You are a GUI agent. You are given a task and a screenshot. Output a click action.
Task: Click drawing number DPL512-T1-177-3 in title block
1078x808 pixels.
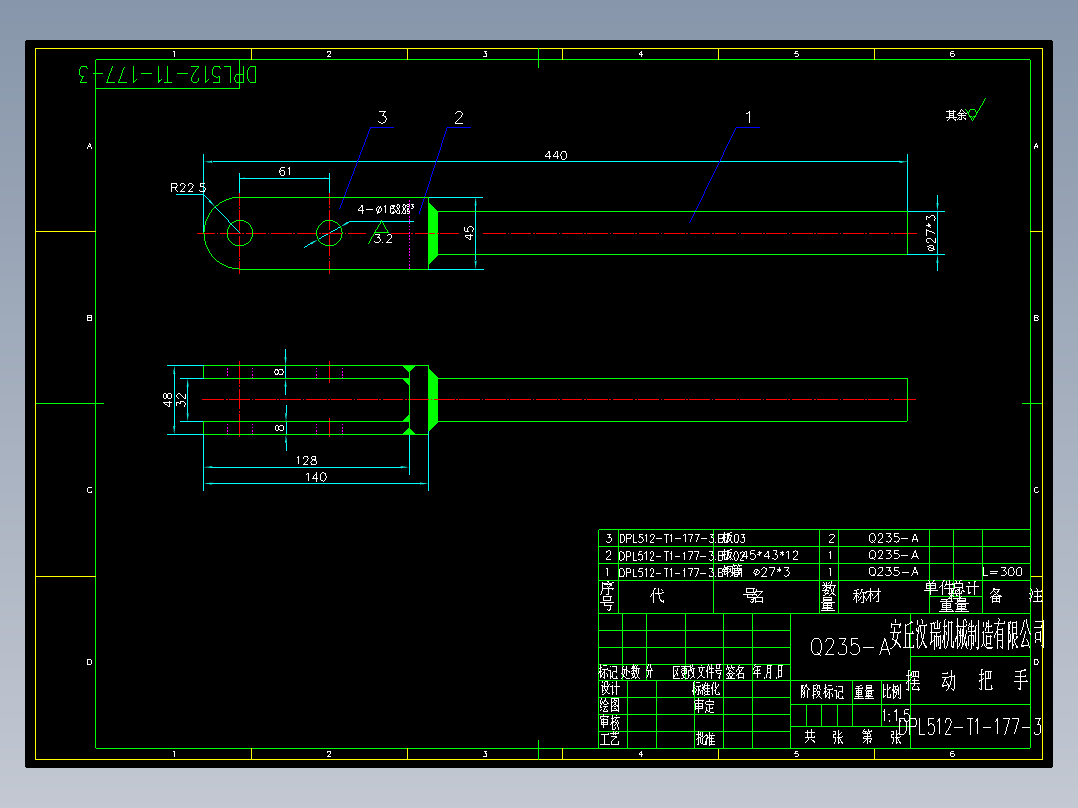[970, 726]
